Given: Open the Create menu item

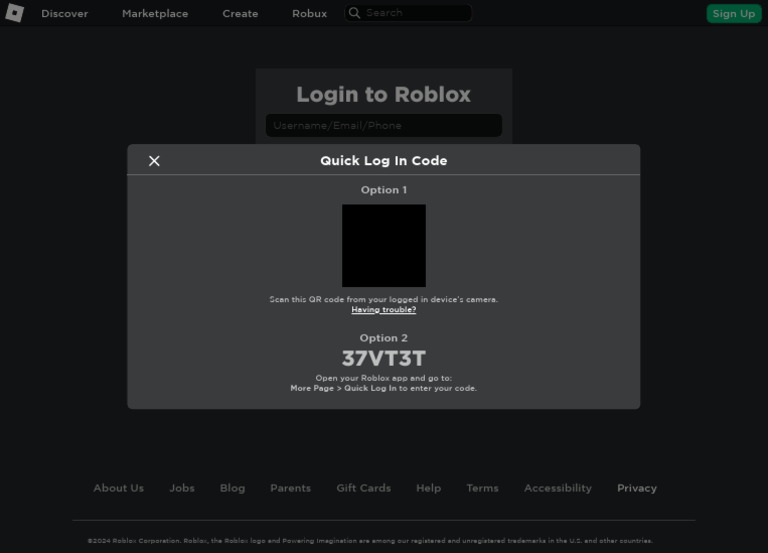Looking at the screenshot, I should pyautogui.click(x=240, y=13).
